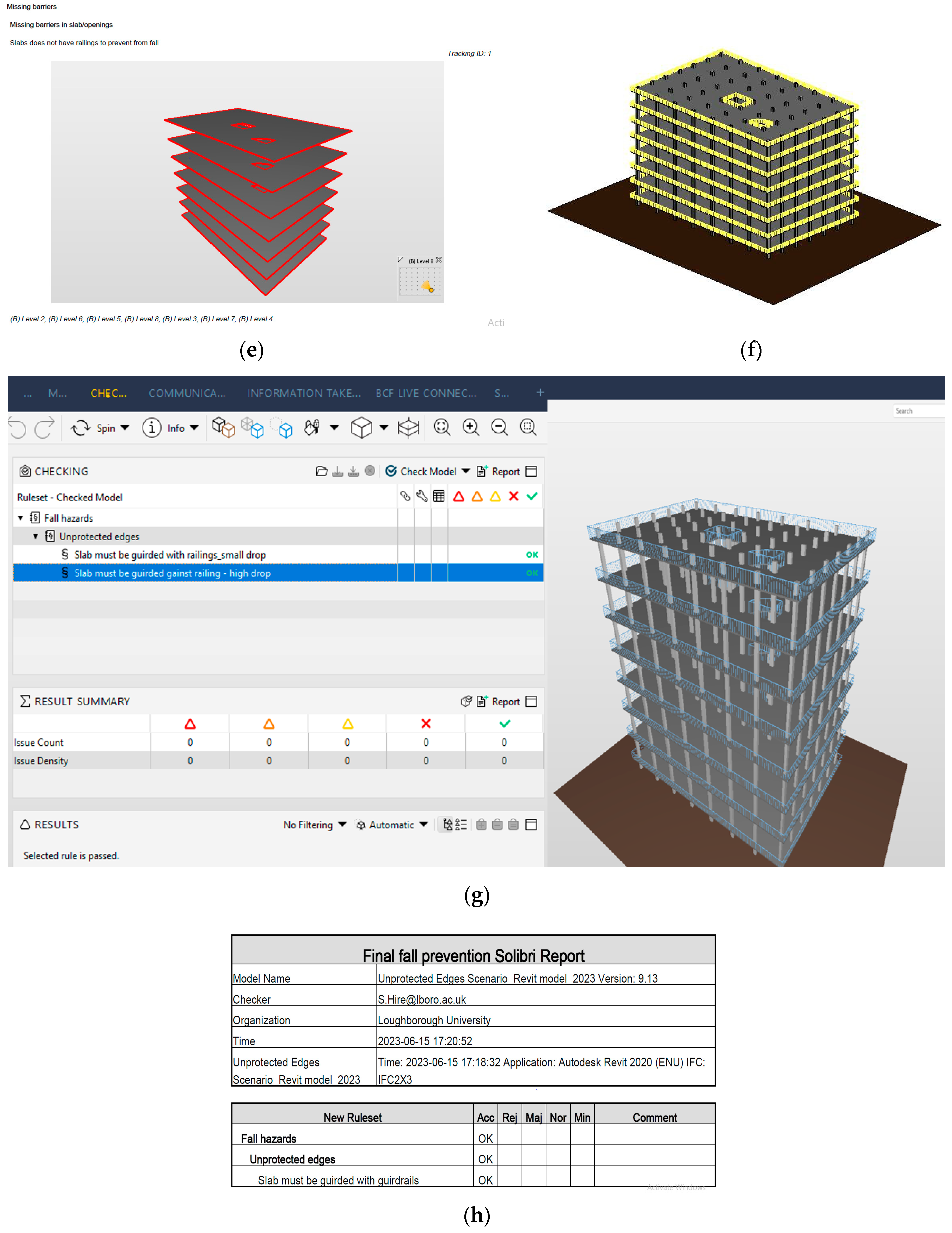
Task: Toggle accepted green checkmark filter in header
Action: 532,497
